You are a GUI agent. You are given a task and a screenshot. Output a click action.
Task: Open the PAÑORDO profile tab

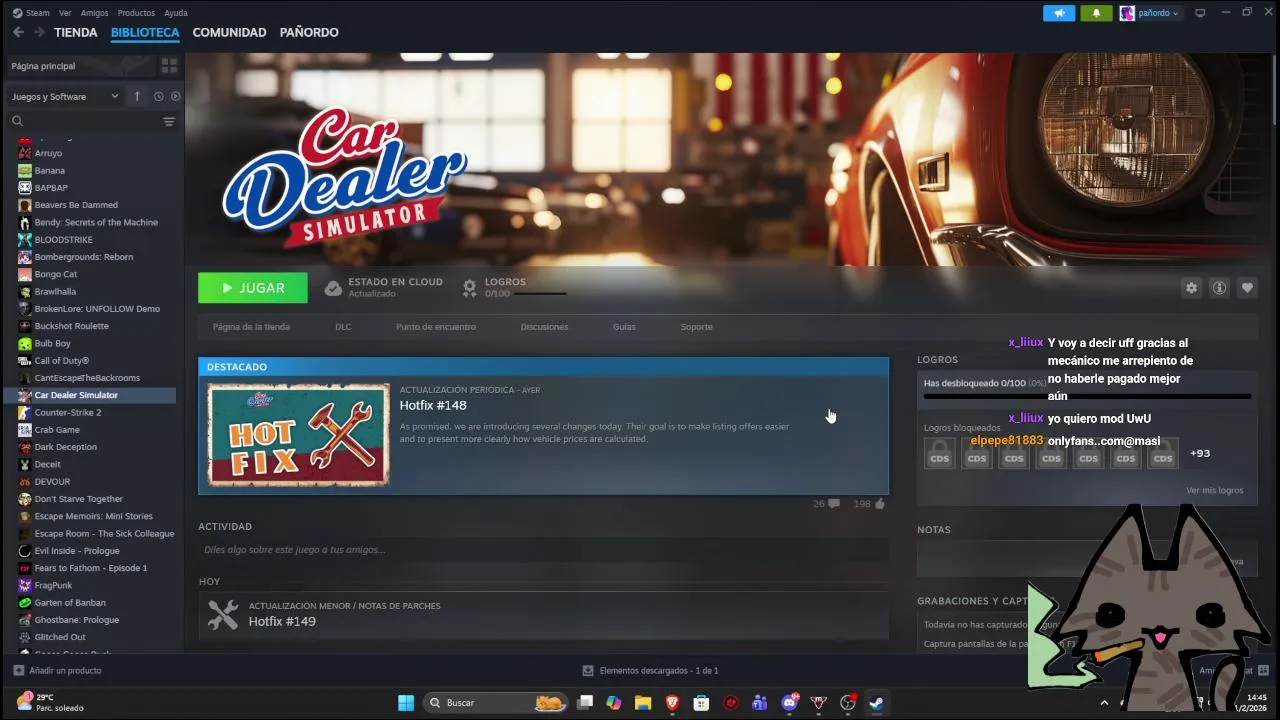tap(309, 32)
